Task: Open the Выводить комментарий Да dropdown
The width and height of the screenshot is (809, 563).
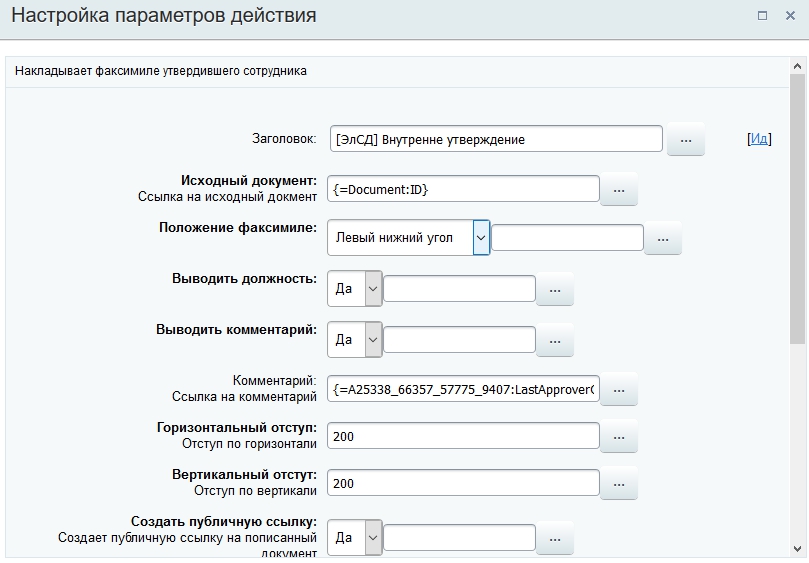Action: pos(373,340)
